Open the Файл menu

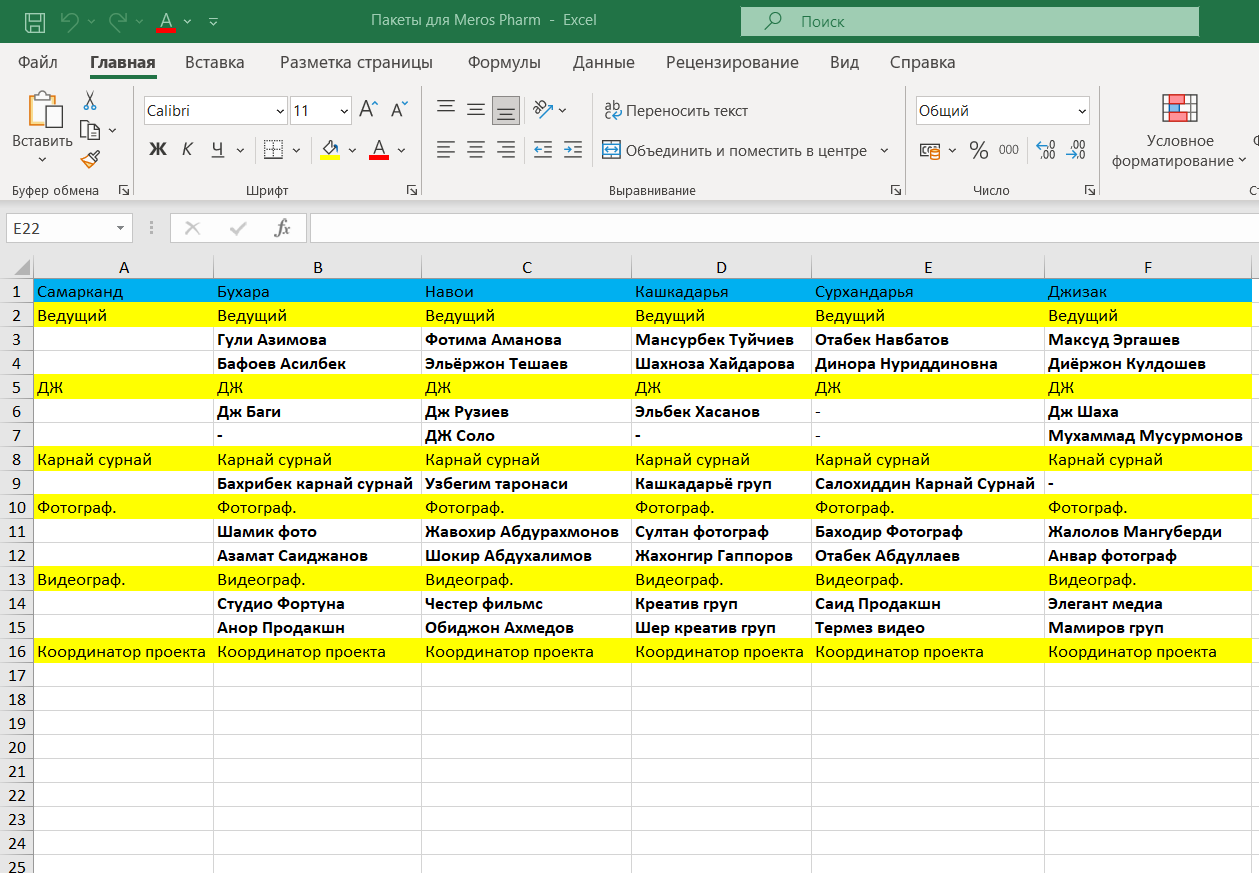click(x=38, y=62)
